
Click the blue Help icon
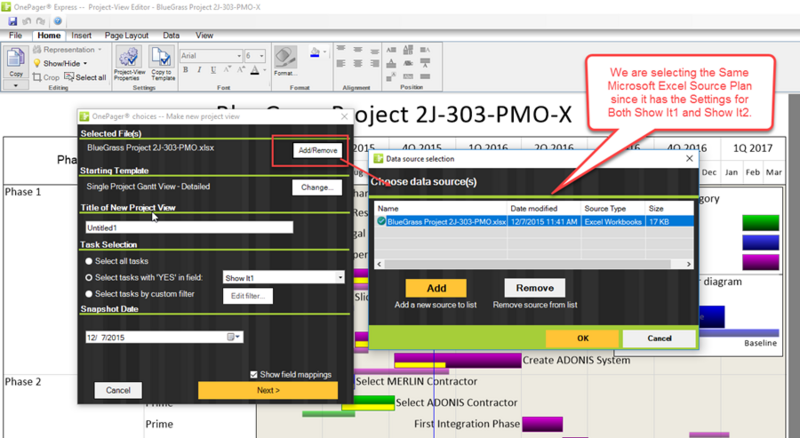pyautogui.click(x=58, y=21)
